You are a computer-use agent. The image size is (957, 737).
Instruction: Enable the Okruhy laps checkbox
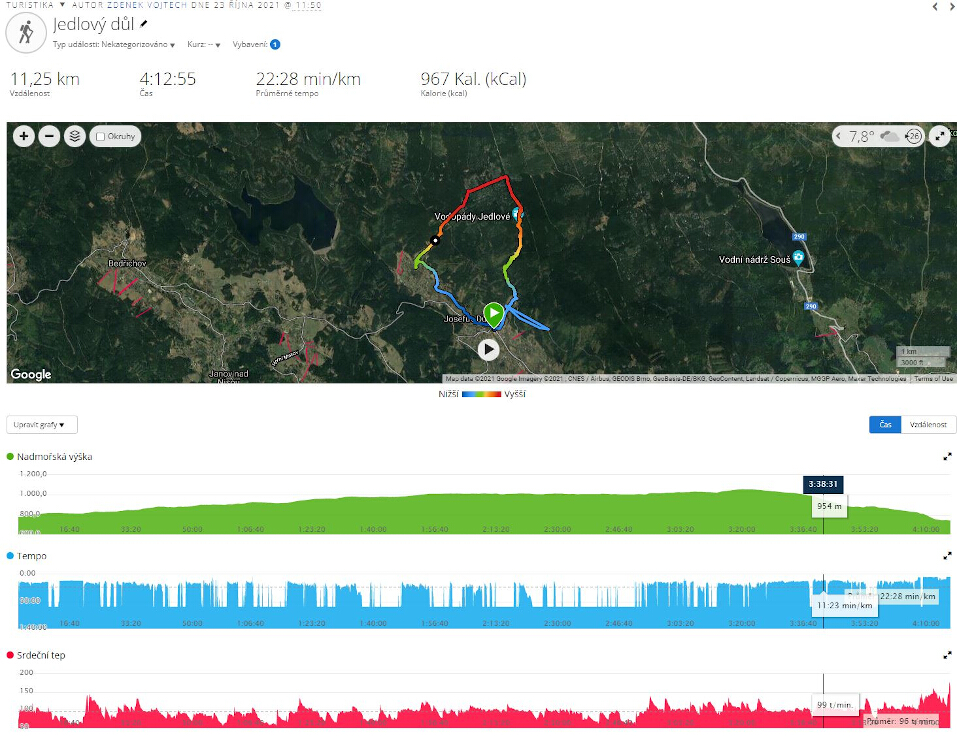tap(101, 137)
